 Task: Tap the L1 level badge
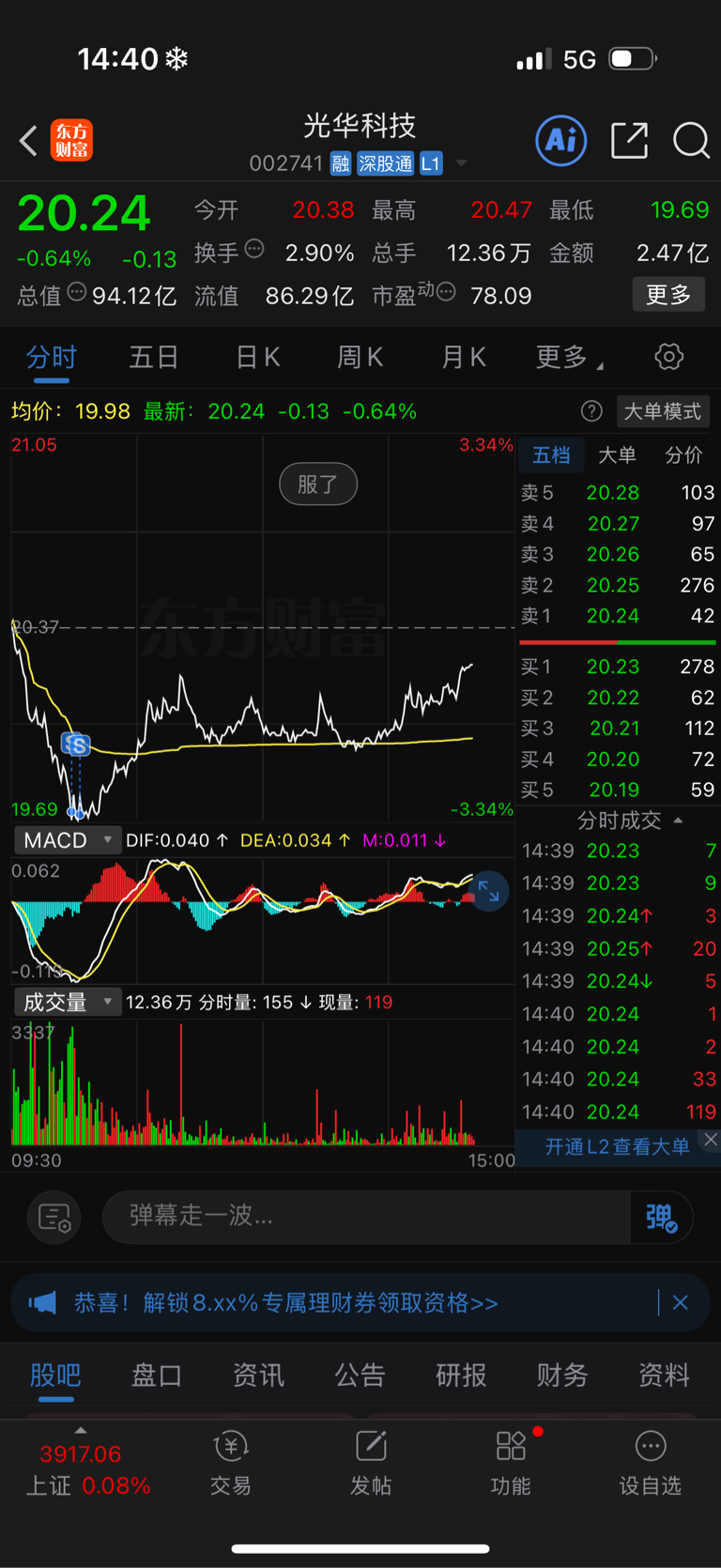[431, 163]
